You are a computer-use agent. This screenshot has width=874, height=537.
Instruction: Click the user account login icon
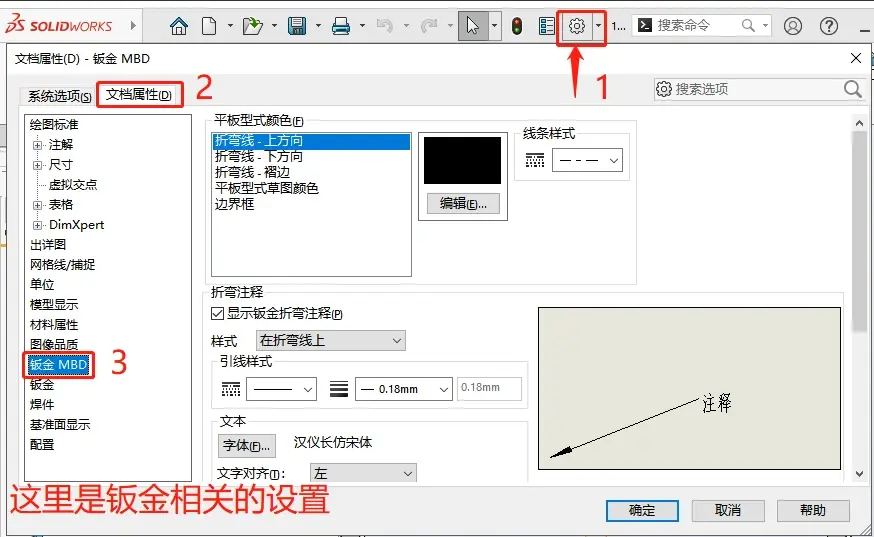pyautogui.click(x=793, y=26)
